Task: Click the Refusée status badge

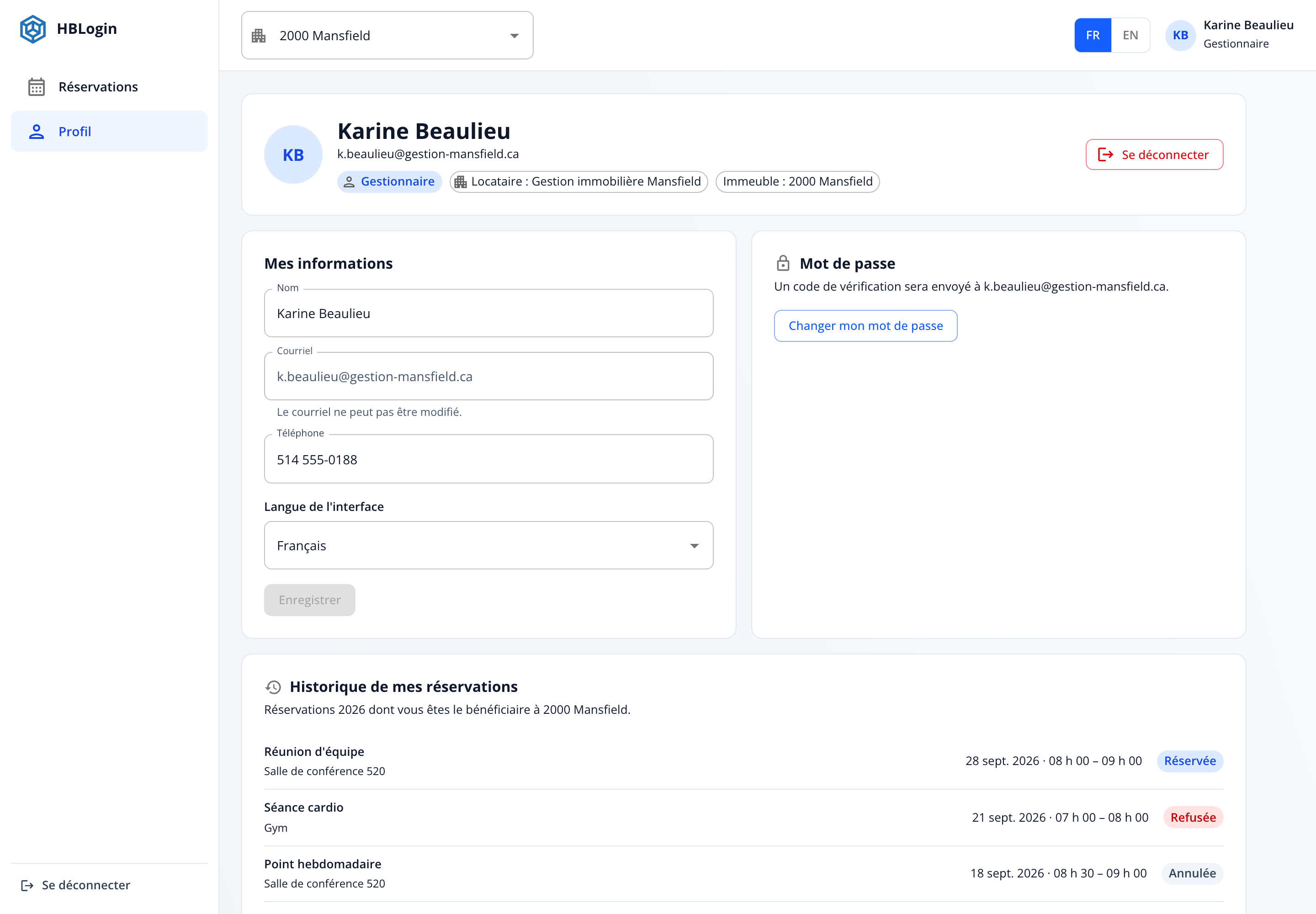Action: coord(1193,818)
